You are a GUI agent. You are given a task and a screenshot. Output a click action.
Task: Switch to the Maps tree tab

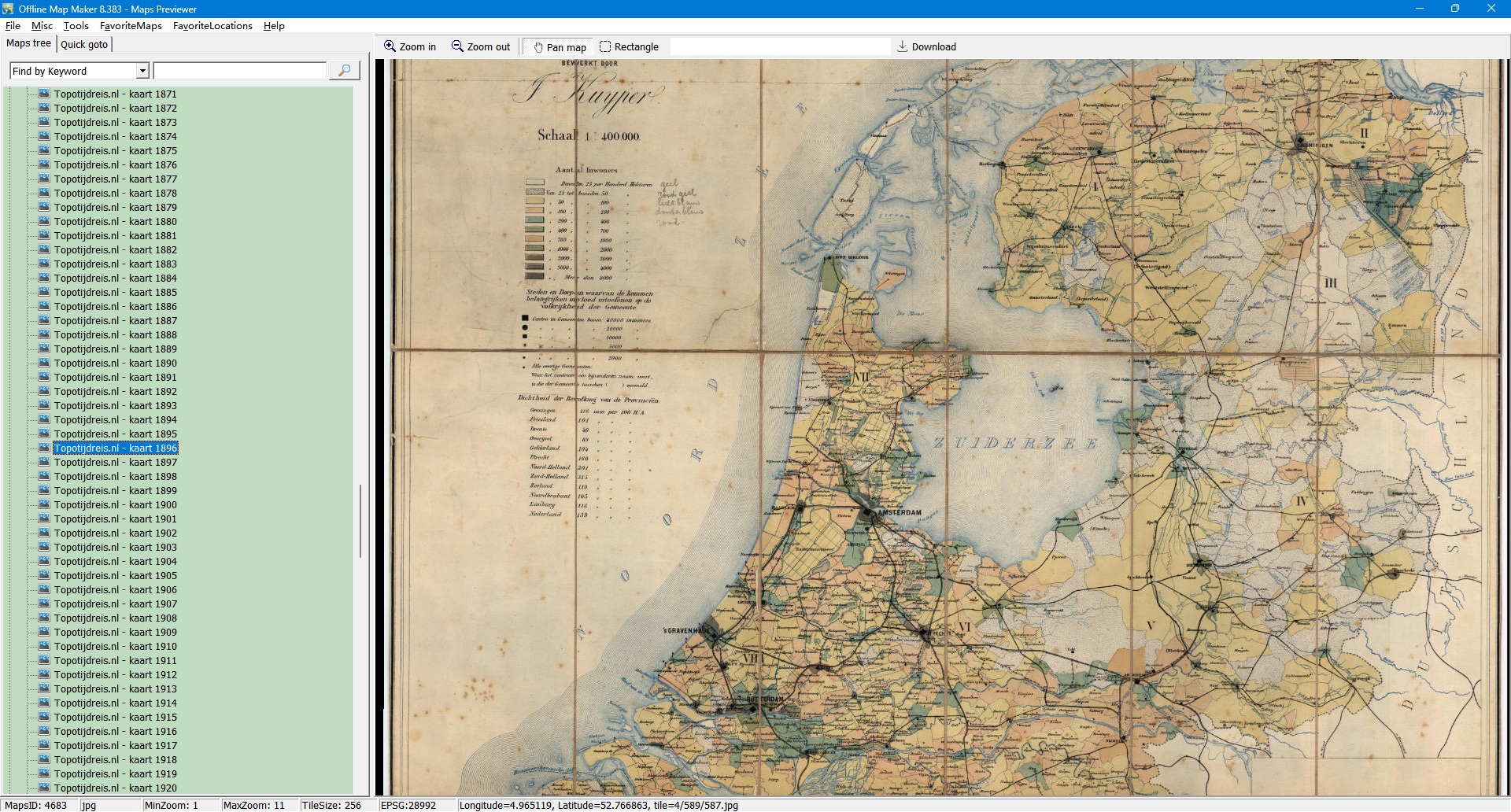pos(28,43)
